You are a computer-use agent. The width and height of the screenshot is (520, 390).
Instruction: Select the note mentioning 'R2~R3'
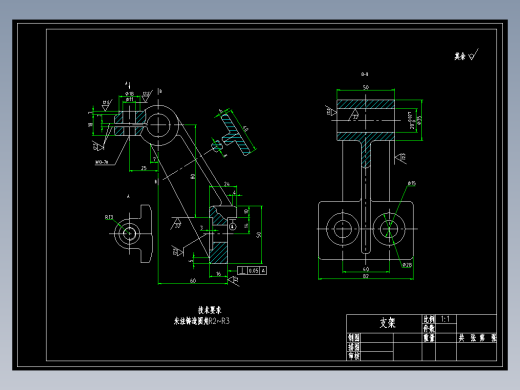[x=202, y=321]
